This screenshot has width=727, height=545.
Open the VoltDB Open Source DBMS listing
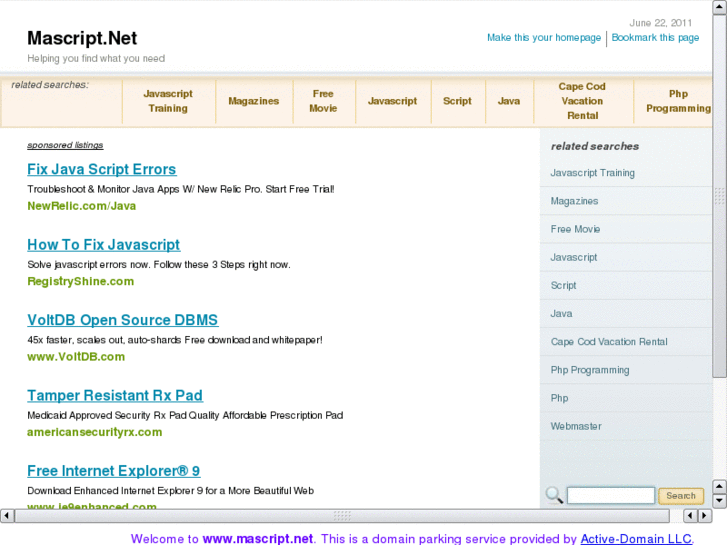122,320
